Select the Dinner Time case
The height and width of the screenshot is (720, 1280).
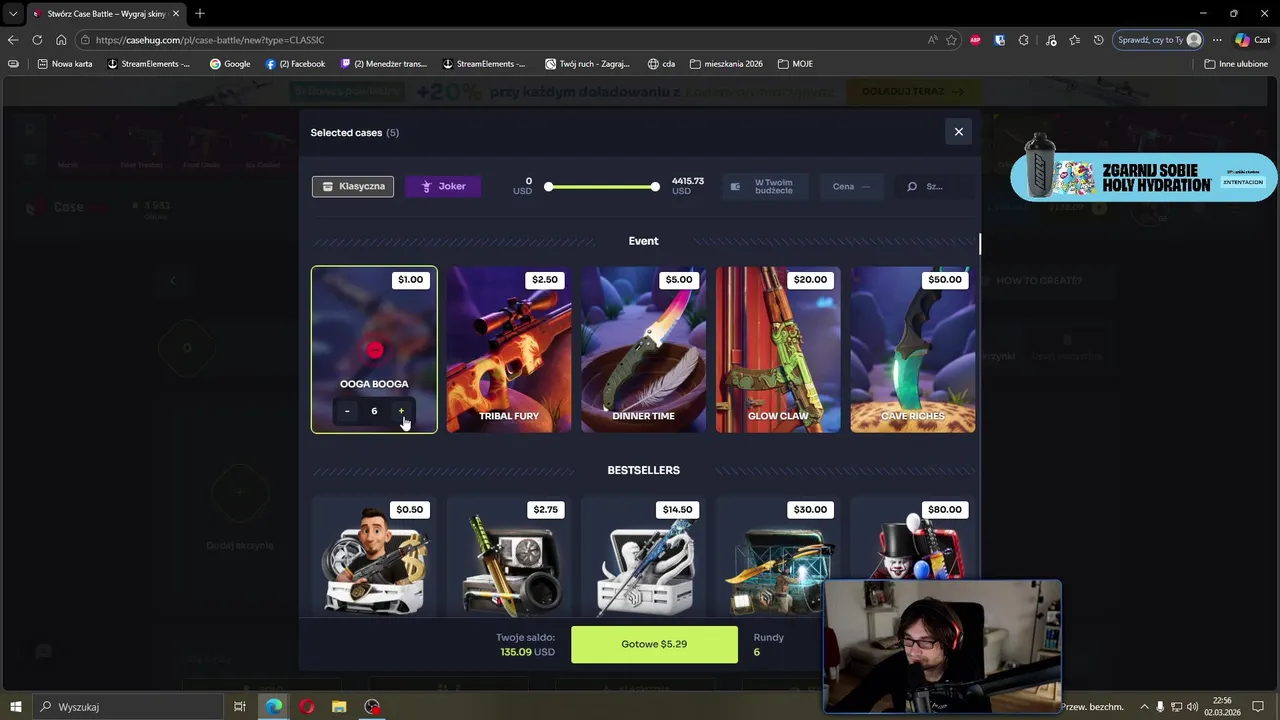click(x=643, y=349)
